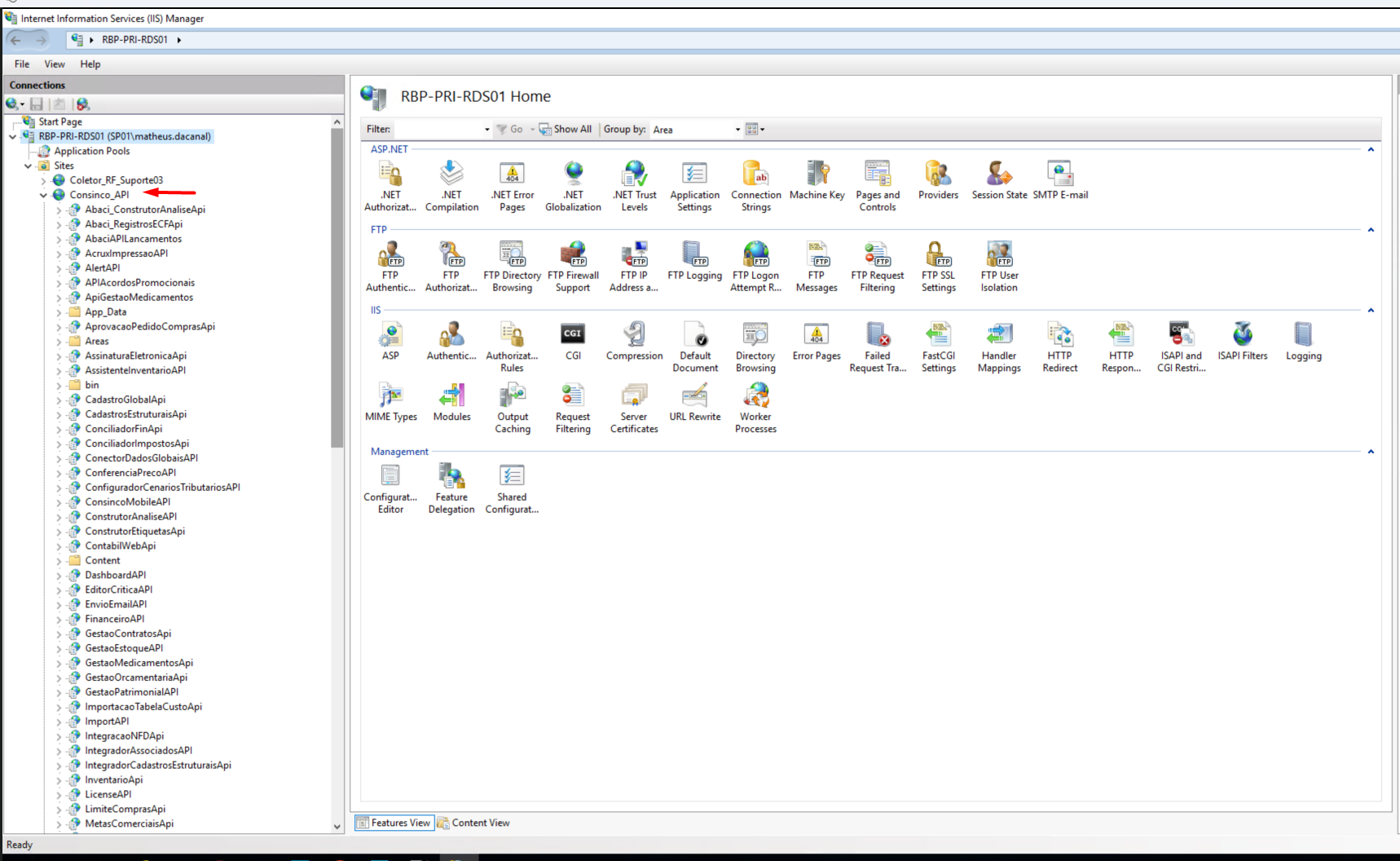This screenshot has width=1400, height=861.
Task: Open Providers feature
Action: tap(938, 180)
